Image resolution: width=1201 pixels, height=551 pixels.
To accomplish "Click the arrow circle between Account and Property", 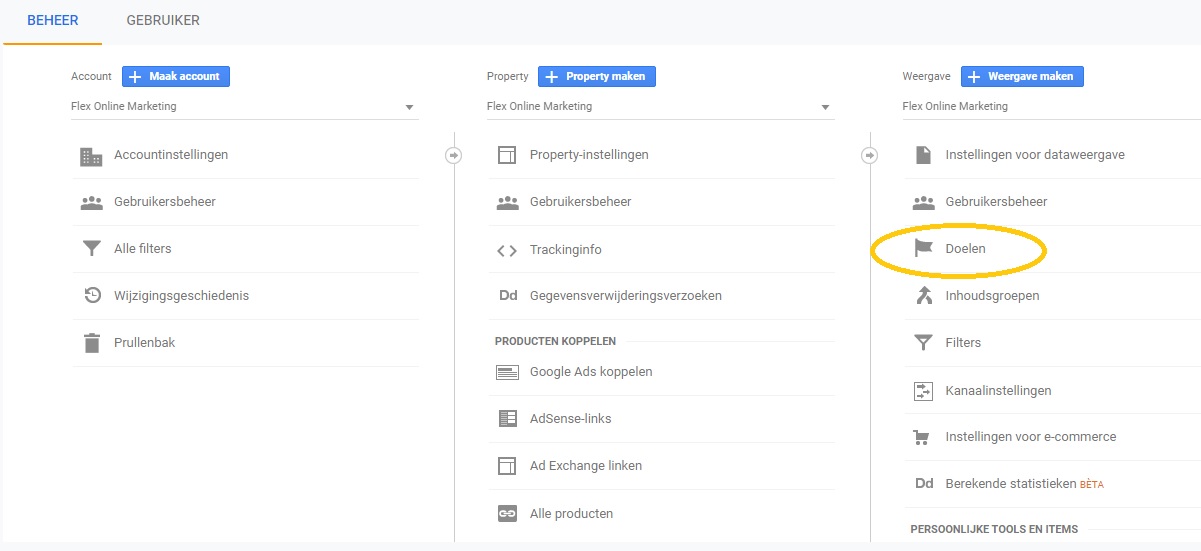I will [x=454, y=156].
